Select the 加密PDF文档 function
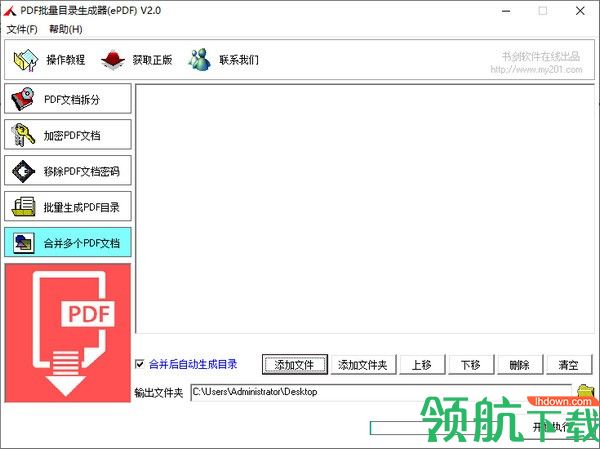 (68, 135)
